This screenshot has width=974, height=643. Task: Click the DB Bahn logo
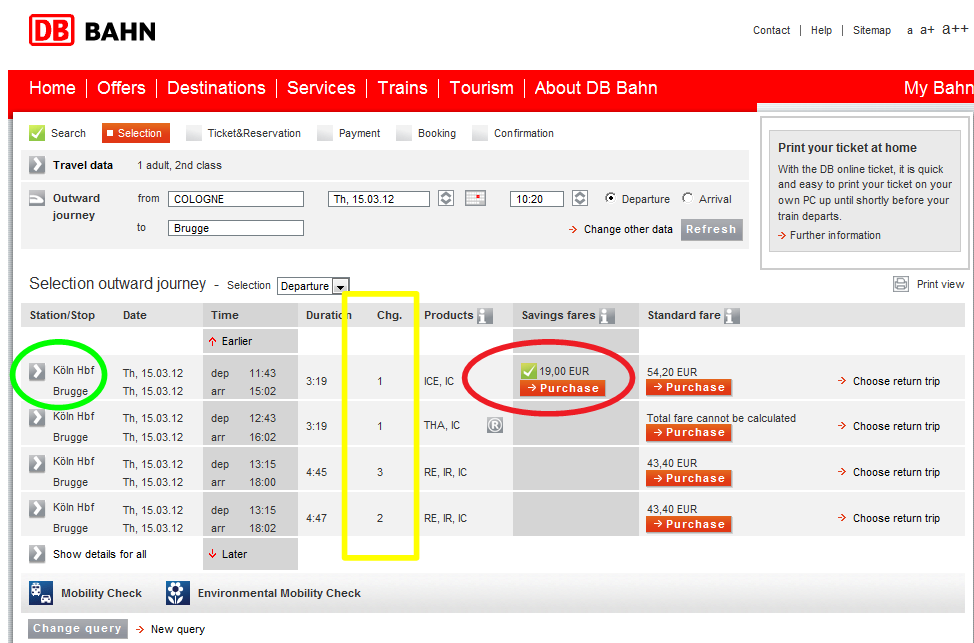pyautogui.click(x=93, y=30)
